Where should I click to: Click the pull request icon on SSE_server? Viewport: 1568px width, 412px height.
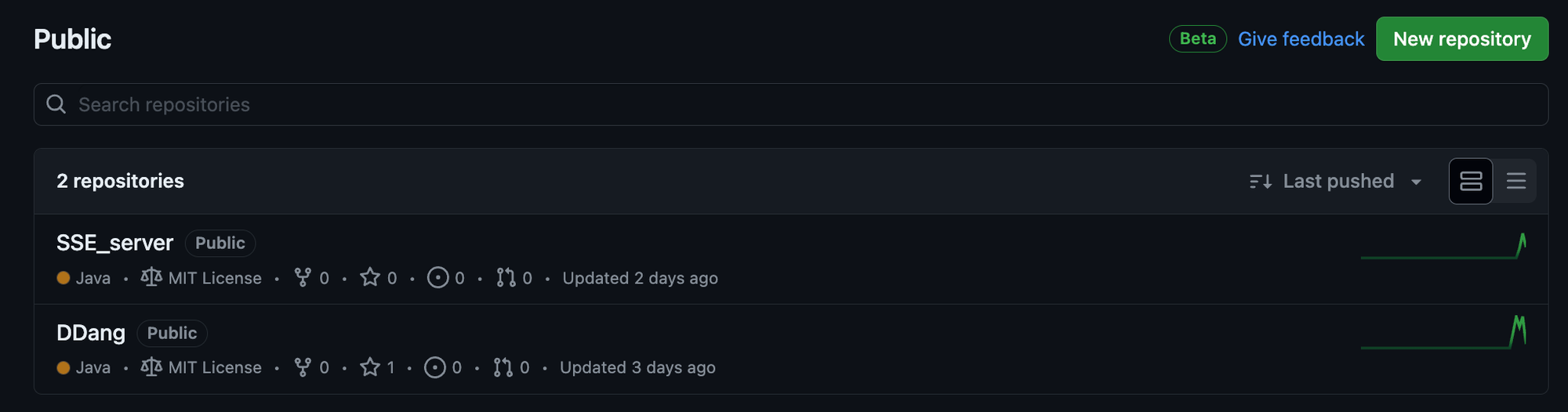click(x=506, y=277)
